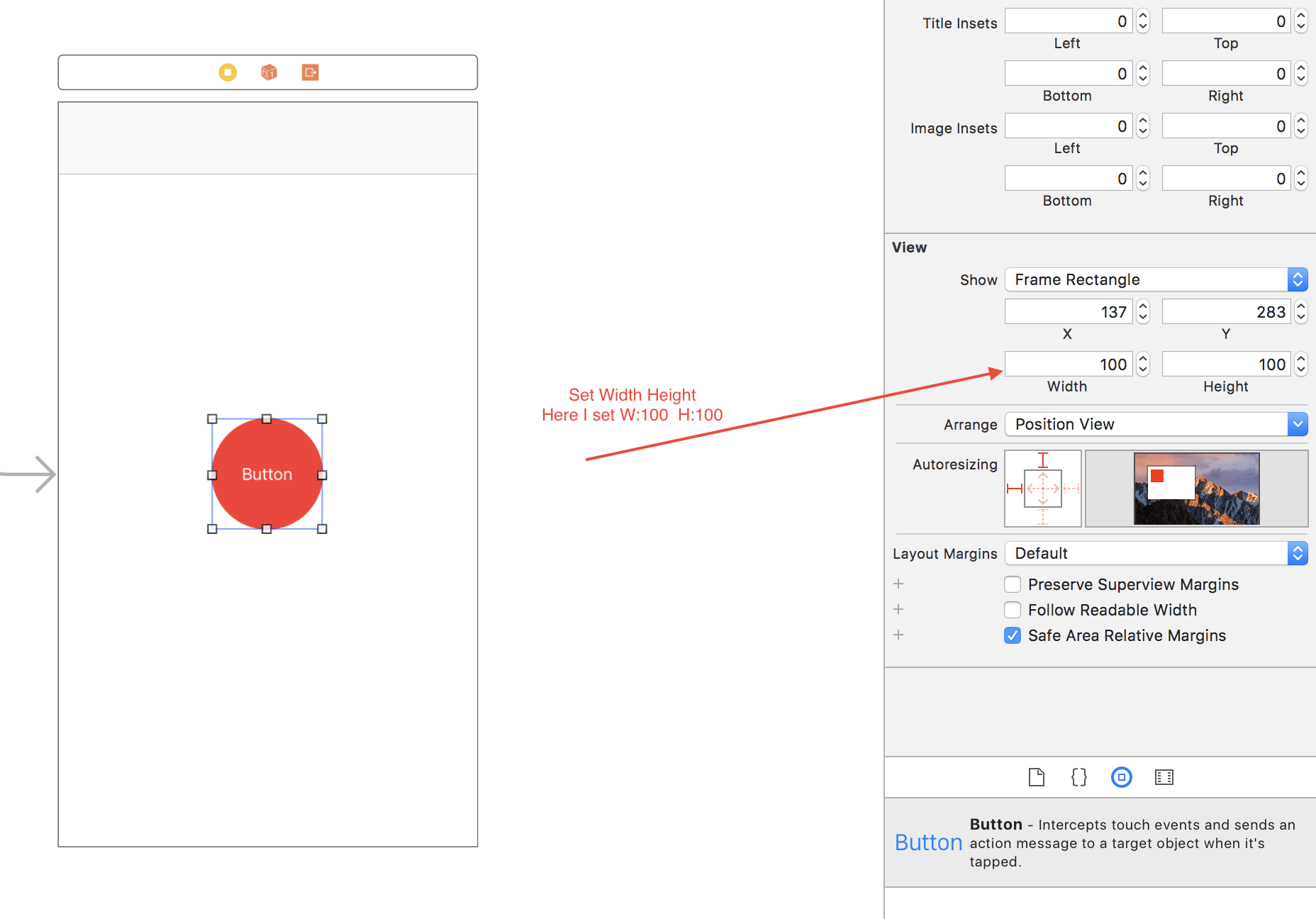Open the Layout Margins Default dropdown
The width and height of the screenshot is (1316, 919).
(x=1155, y=553)
